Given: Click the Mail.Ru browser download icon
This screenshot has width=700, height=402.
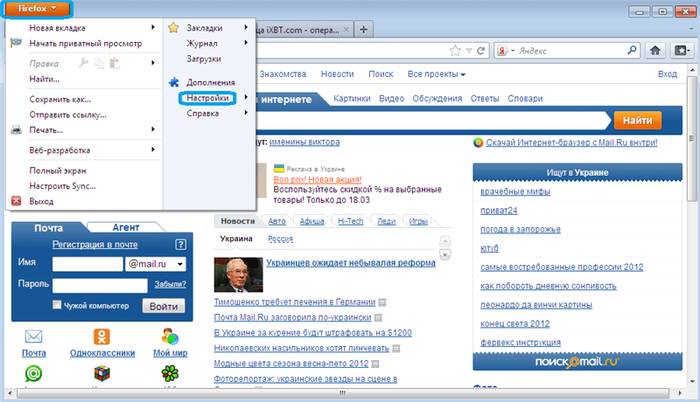Looking at the screenshot, I should click(x=478, y=142).
